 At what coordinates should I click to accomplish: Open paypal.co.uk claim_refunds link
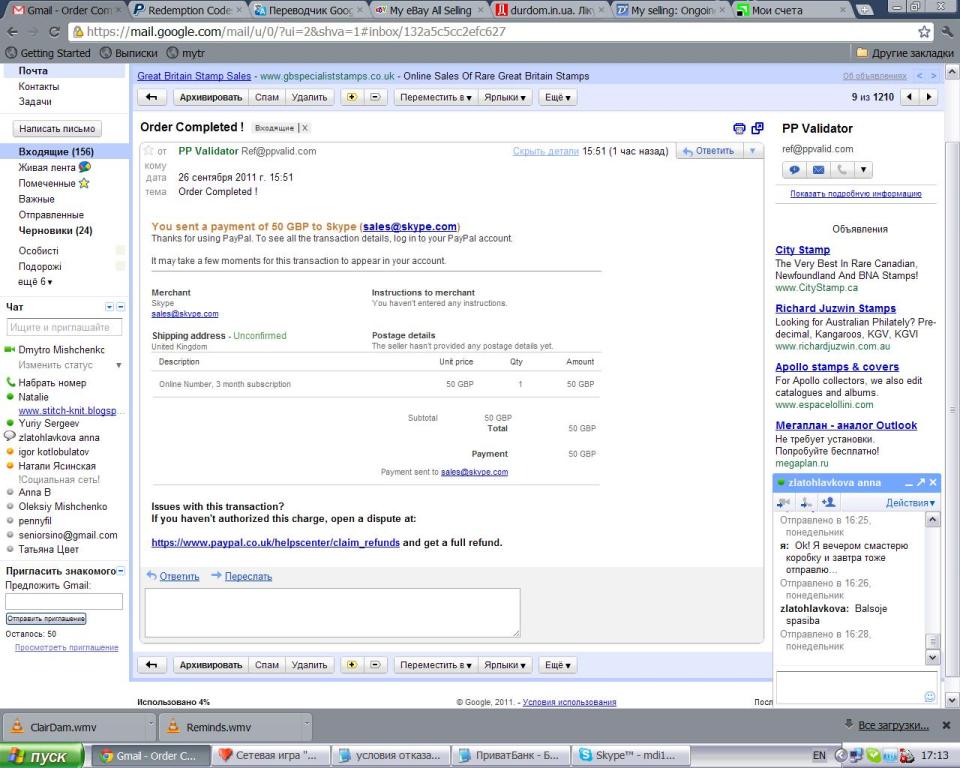(276, 543)
